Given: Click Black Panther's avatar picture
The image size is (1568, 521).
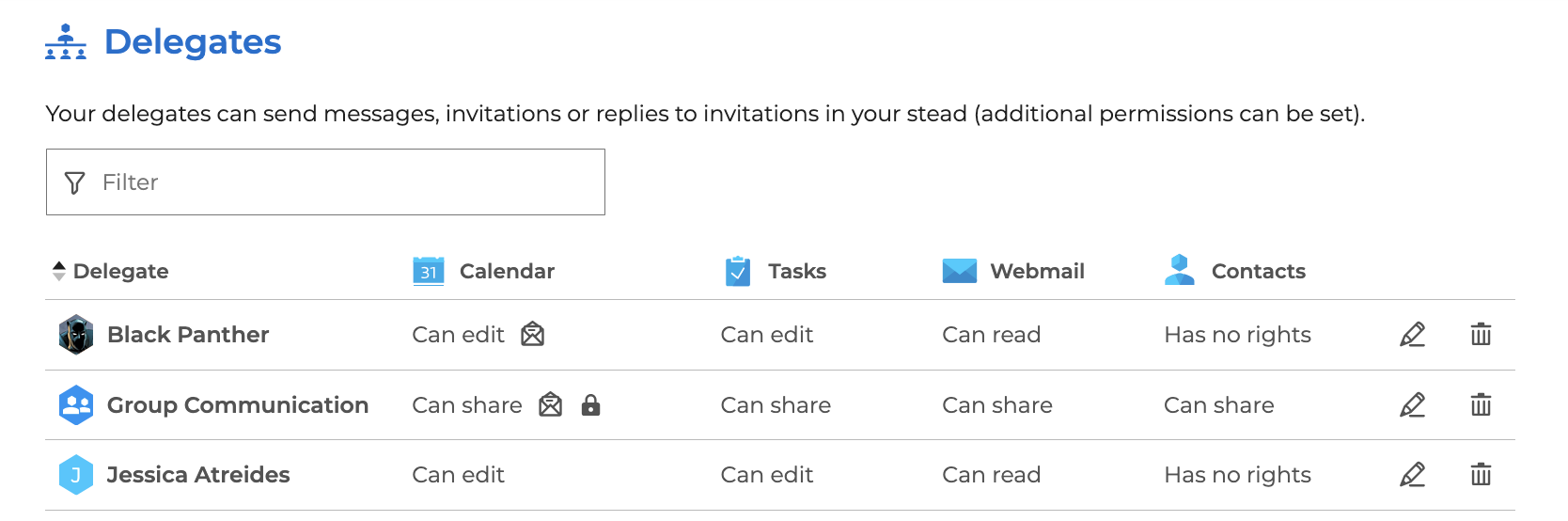Looking at the screenshot, I should click(76, 335).
